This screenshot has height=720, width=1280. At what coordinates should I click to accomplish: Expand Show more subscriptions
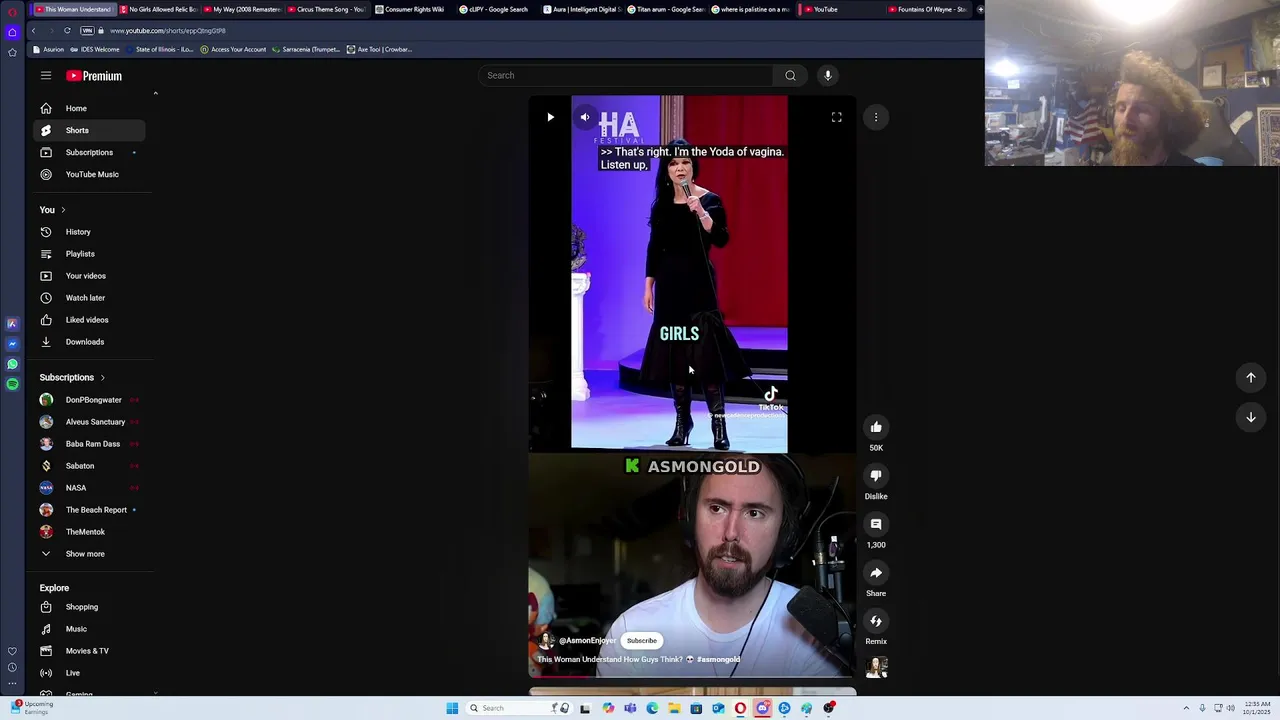click(89, 554)
